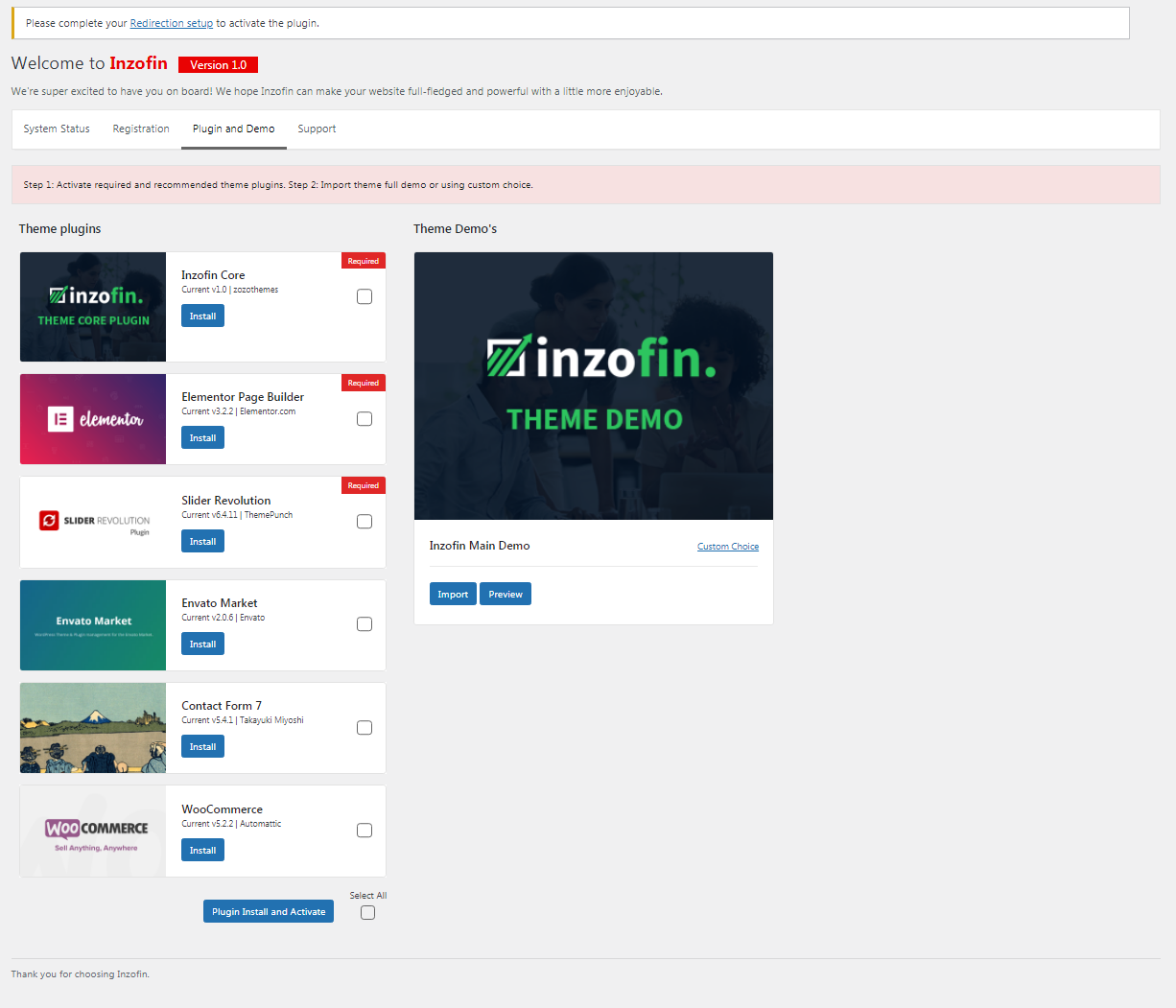Tick the Elementor Page Builder checkbox
Viewport: 1176px width, 1008px height.
click(365, 419)
